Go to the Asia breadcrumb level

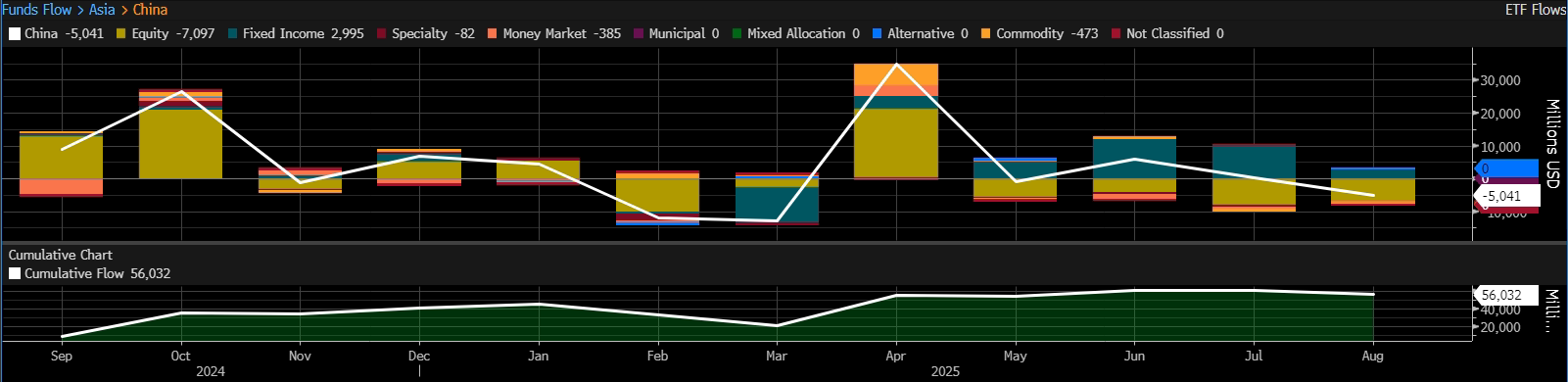click(102, 10)
